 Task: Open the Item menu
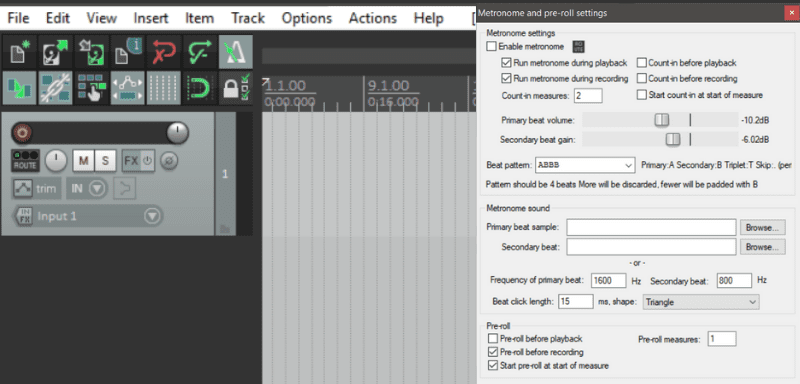(x=199, y=18)
